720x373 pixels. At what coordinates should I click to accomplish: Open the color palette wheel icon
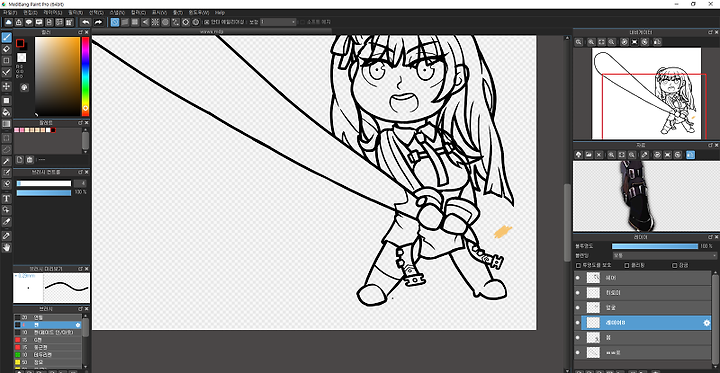[x=24, y=87]
